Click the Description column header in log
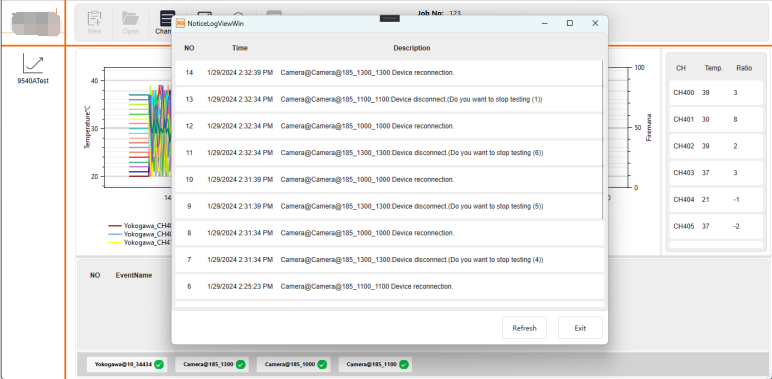The height and width of the screenshot is (379, 772). click(412, 48)
